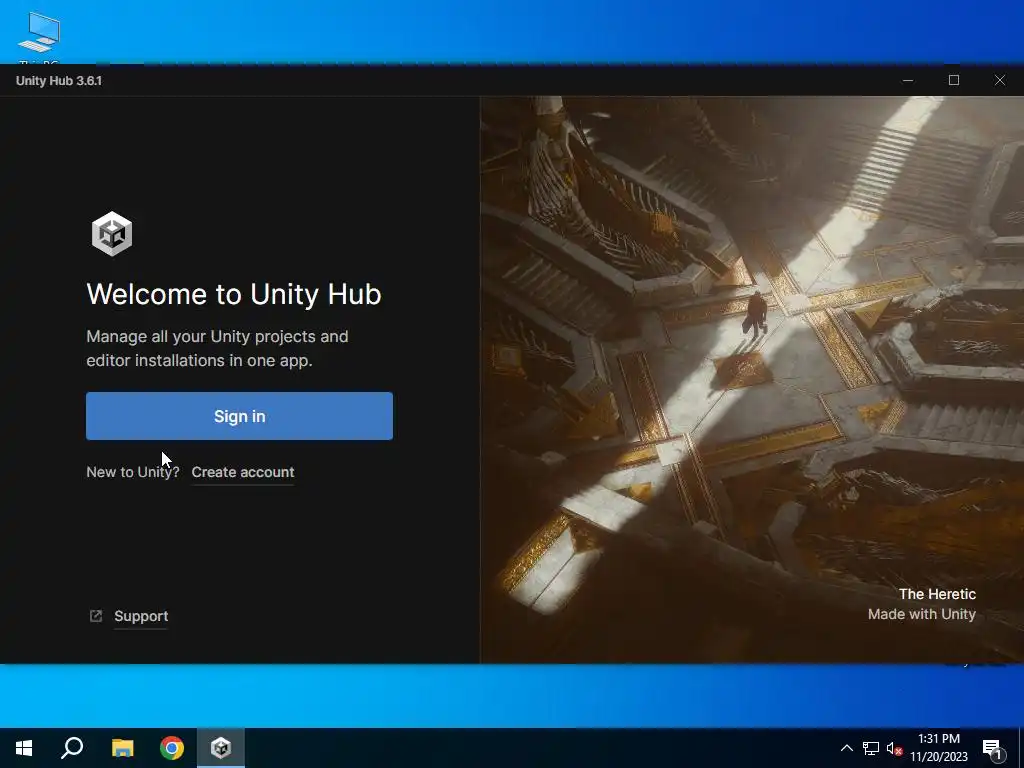Click the 'New to Unity?' text

tap(133, 472)
